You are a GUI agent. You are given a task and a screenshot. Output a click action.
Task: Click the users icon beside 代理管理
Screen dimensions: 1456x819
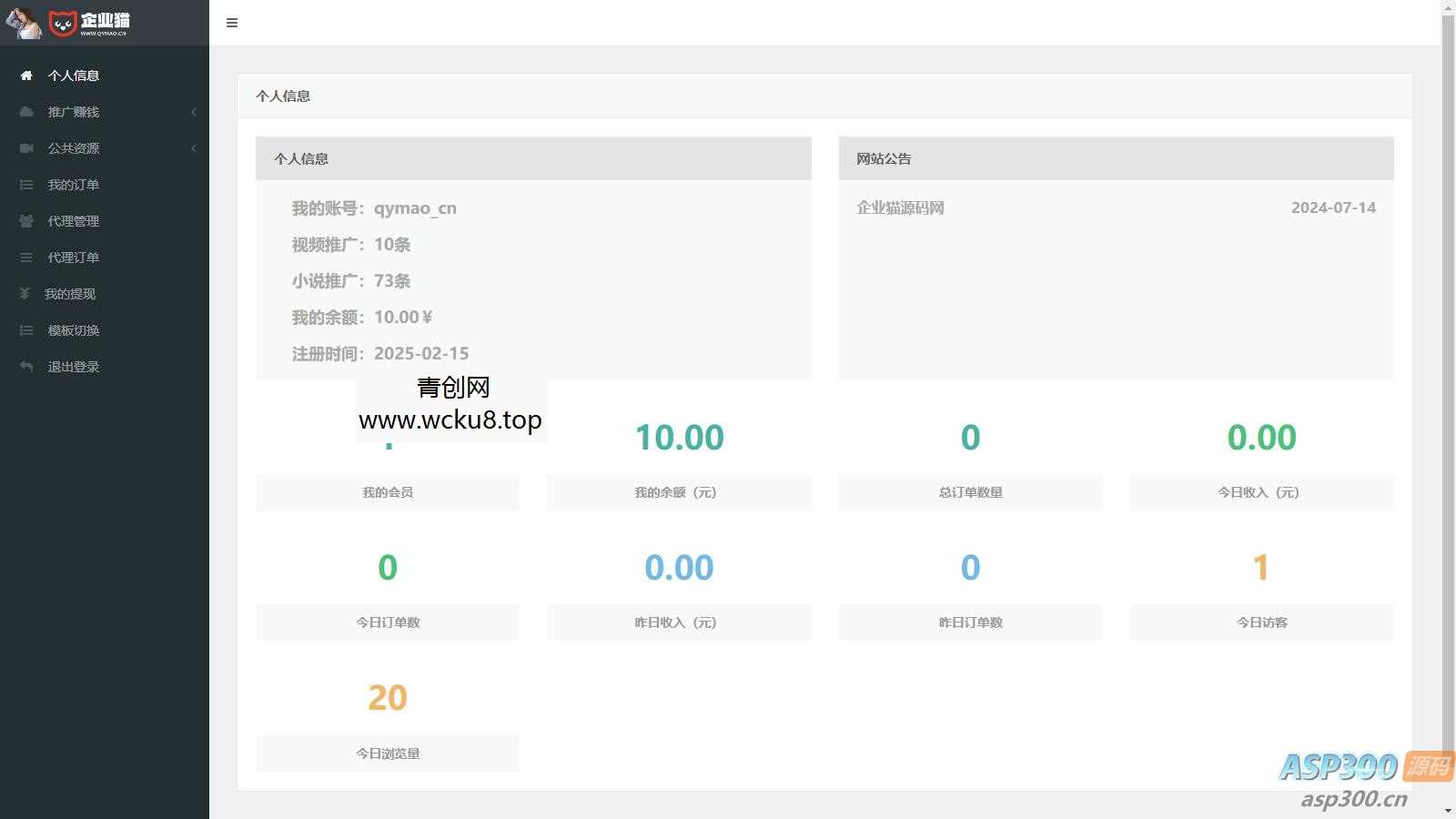pyautogui.click(x=26, y=221)
